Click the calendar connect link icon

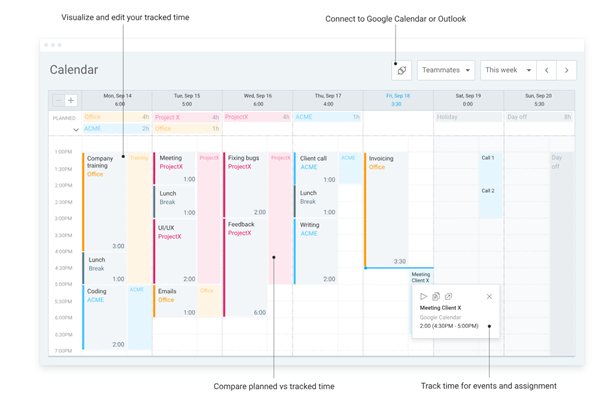point(402,70)
